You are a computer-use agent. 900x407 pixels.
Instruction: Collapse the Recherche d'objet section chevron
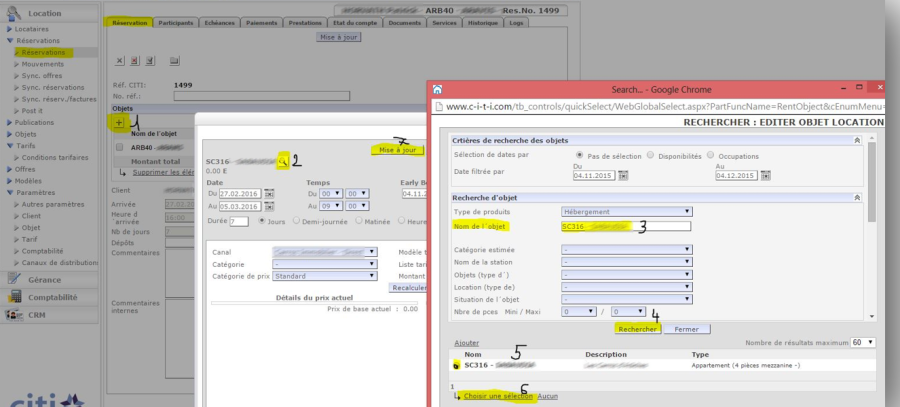(856, 197)
